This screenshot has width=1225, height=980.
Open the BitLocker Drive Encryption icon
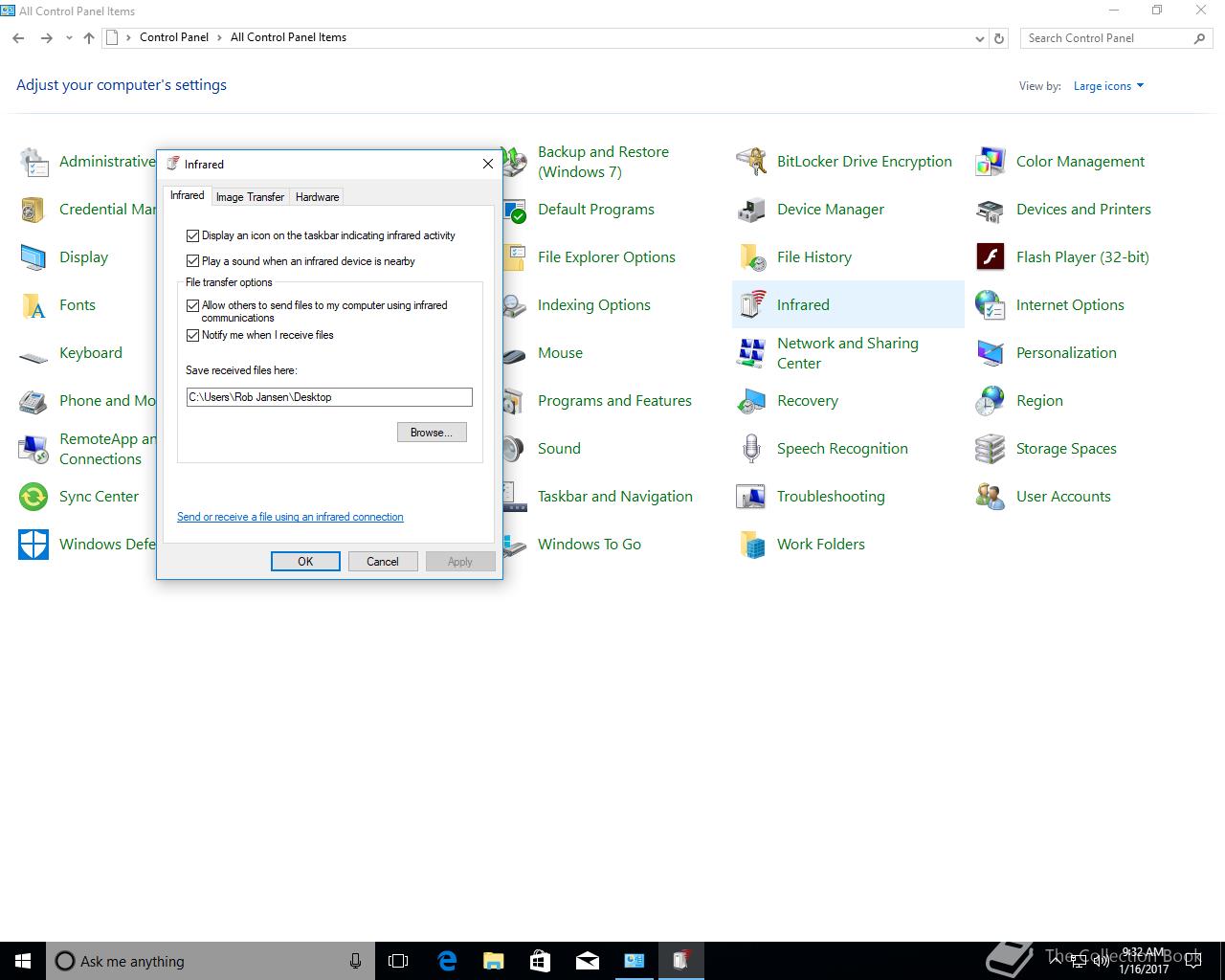(752, 162)
